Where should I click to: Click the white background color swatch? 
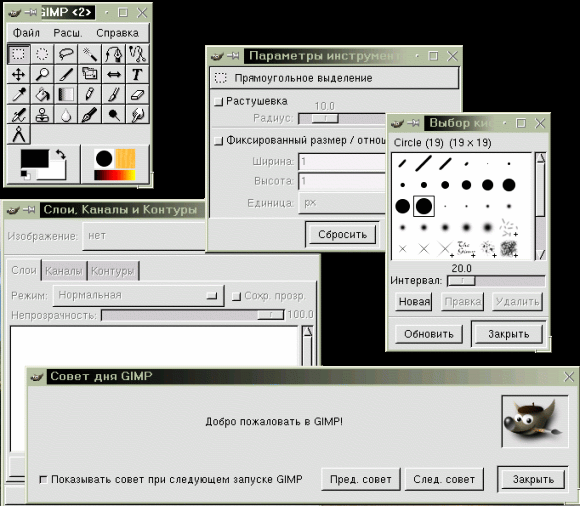(55, 173)
